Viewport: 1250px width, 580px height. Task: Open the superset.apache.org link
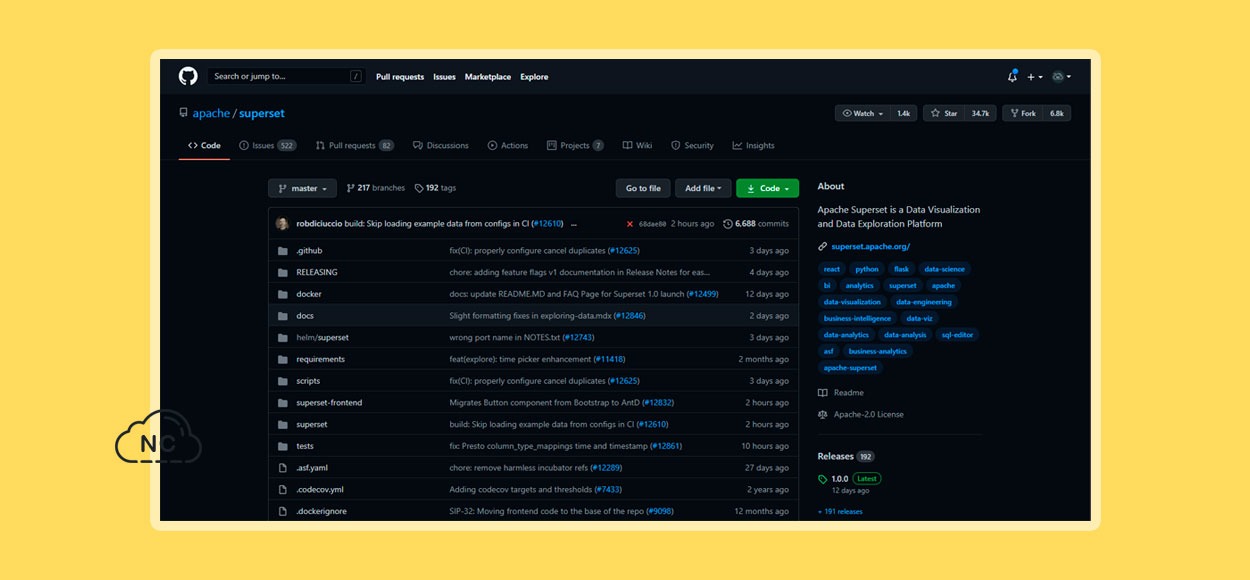click(870, 246)
